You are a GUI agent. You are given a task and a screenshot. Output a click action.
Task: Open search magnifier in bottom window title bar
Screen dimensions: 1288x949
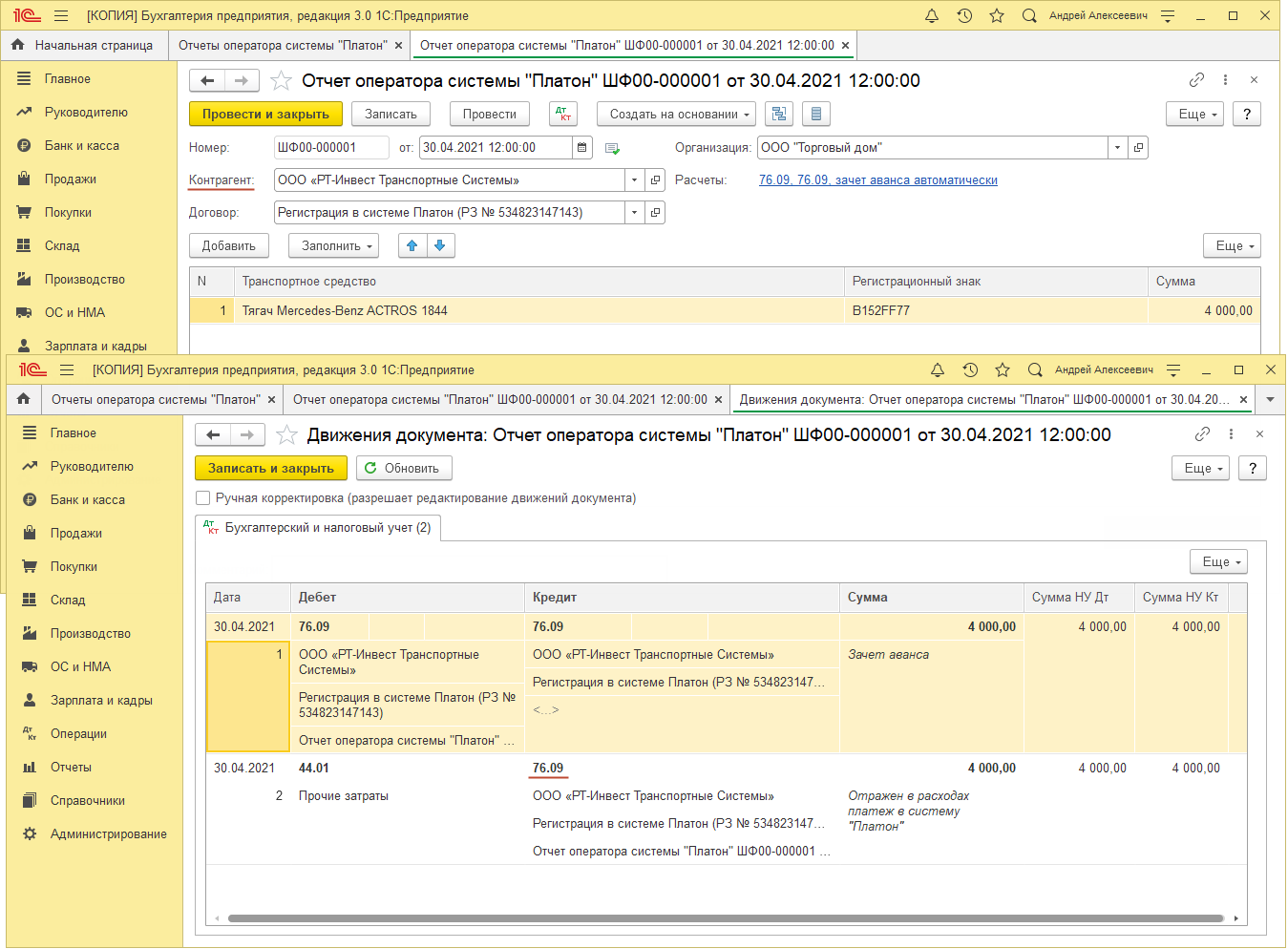(1035, 369)
